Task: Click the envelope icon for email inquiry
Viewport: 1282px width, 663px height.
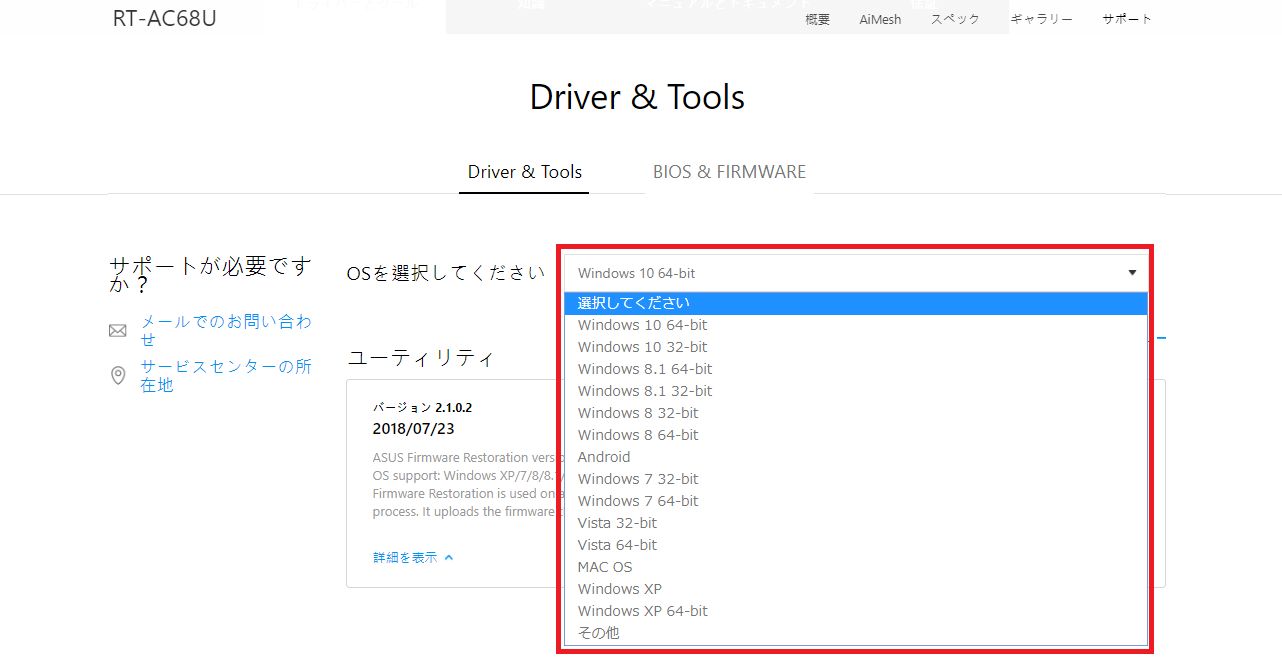Action: pos(118,330)
